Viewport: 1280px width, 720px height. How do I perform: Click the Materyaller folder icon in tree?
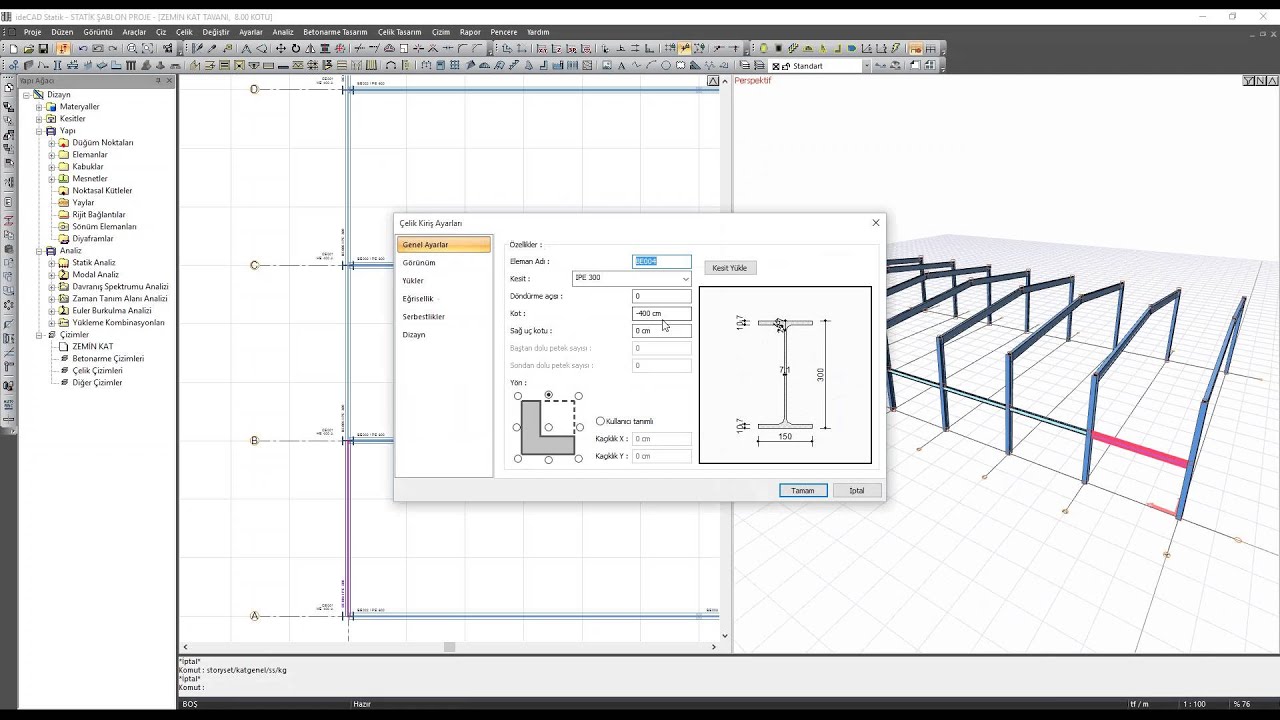(51, 106)
